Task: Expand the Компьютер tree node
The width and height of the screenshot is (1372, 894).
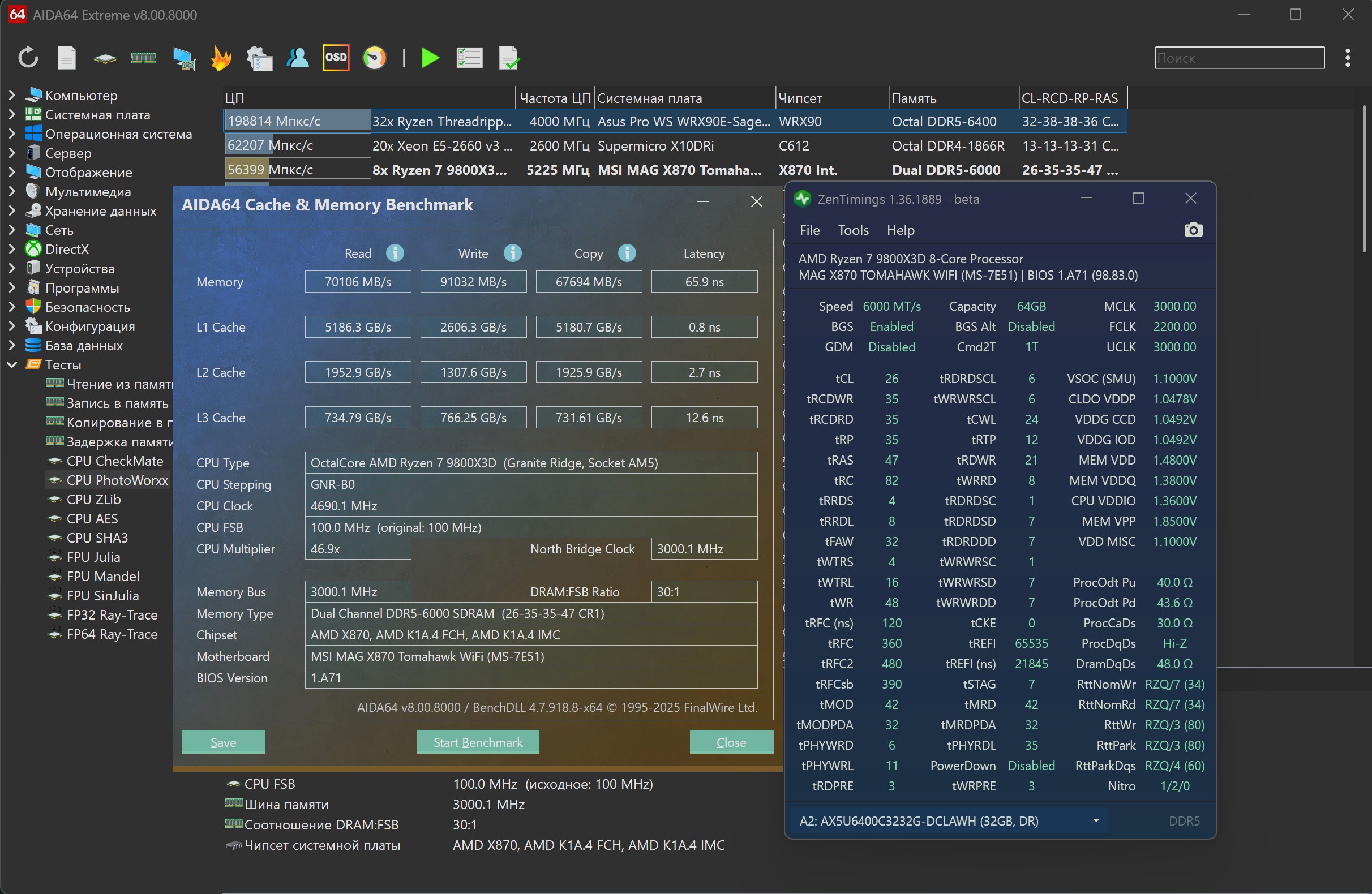Action: (x=12, y=96)
